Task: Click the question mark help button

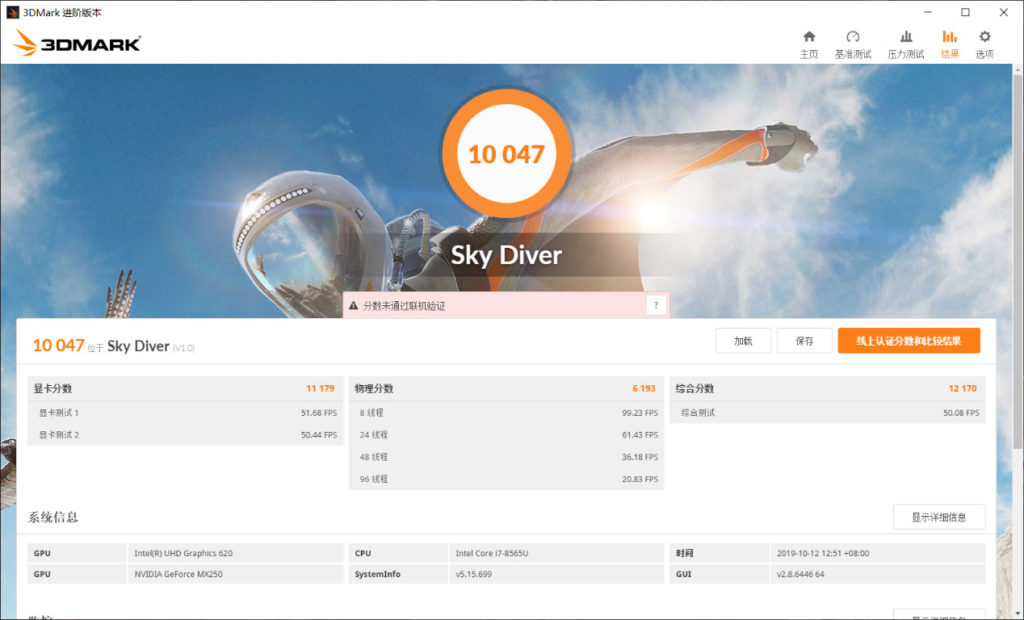Action: point(656,305)
